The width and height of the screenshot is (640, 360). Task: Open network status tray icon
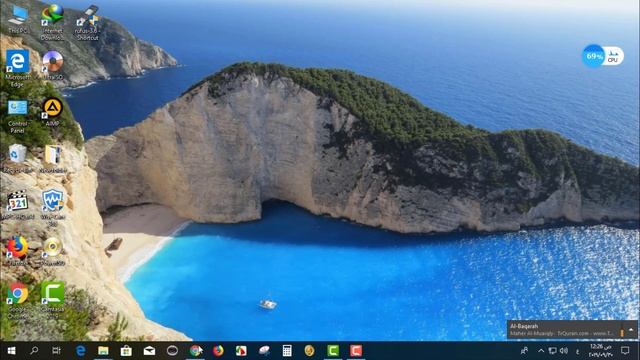click(x=552, y=351)
